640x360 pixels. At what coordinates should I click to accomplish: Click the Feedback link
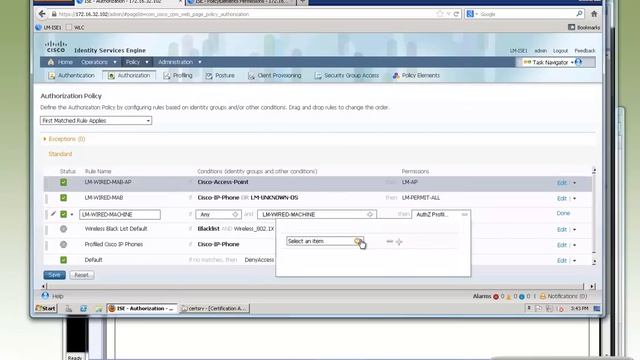pos(584,51)
